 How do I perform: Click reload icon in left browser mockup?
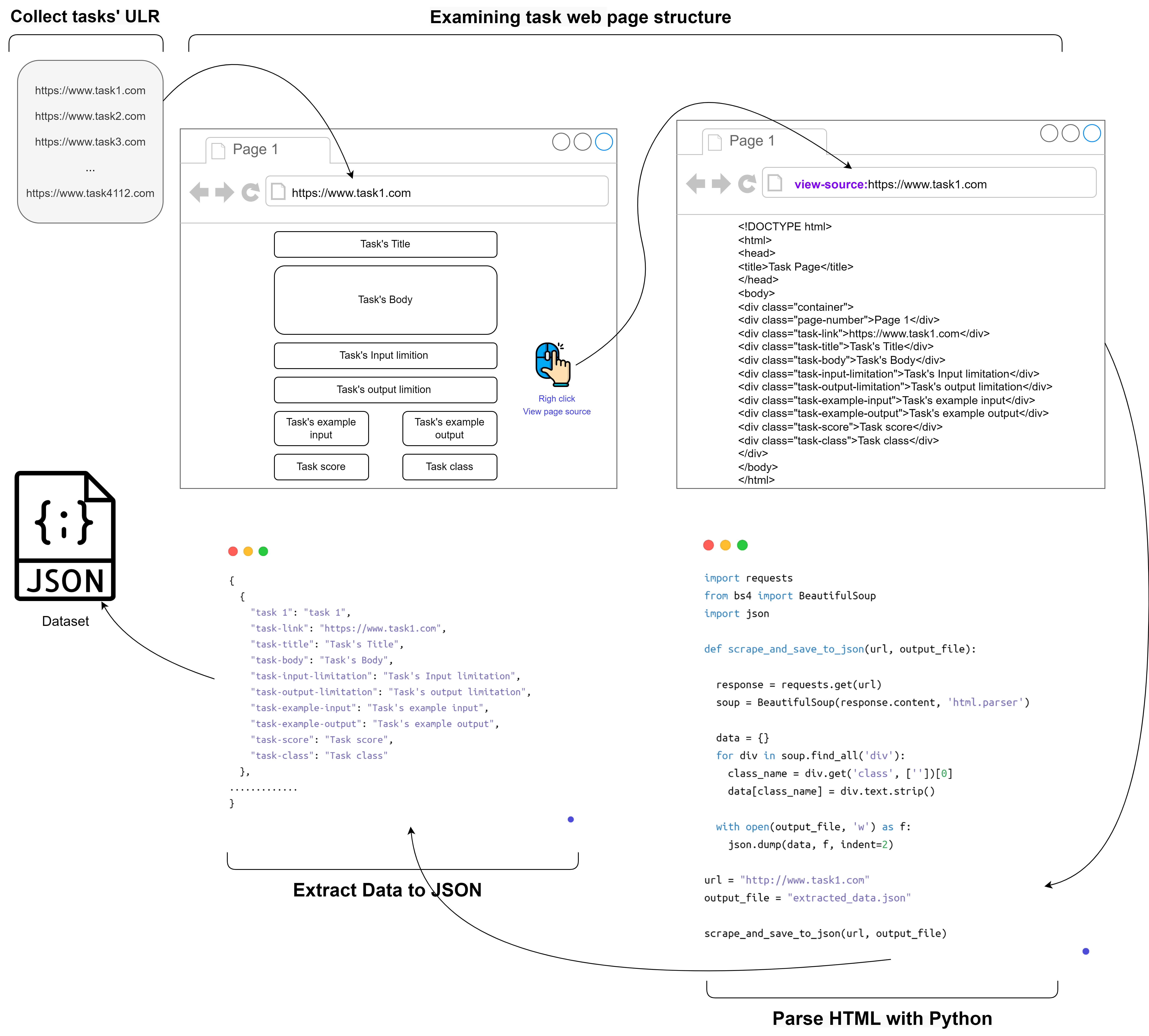(x=250, y=192)
